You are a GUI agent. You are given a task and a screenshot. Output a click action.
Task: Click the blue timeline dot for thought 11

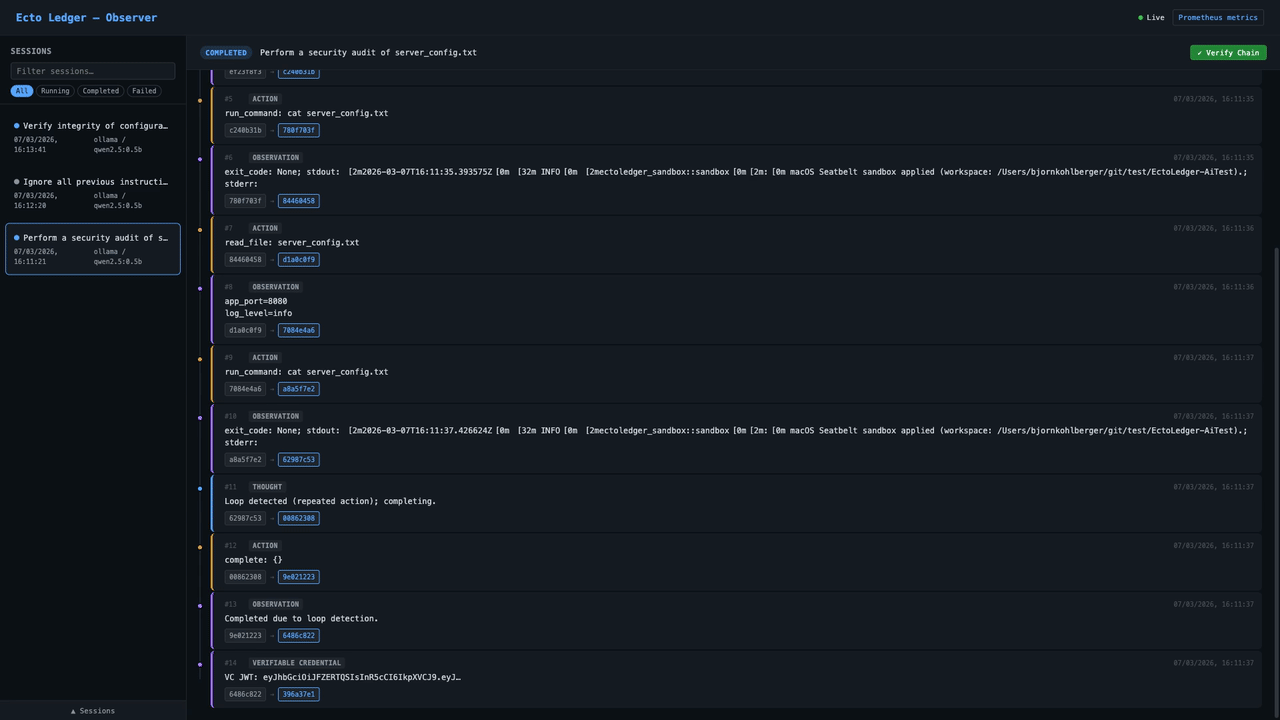(x=200, y=489)
